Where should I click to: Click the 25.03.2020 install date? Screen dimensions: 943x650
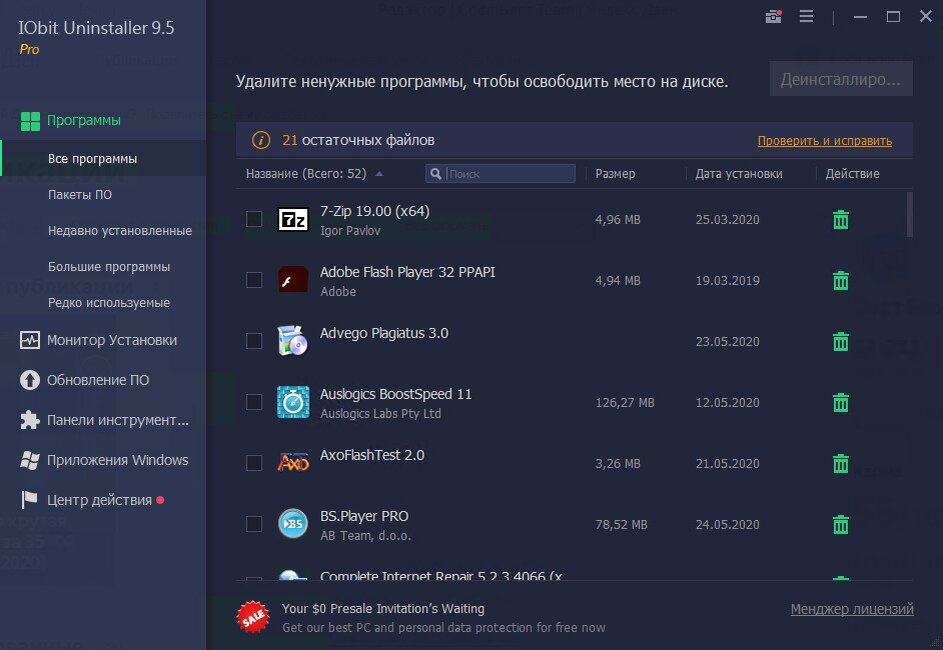[x=727, y=219]
